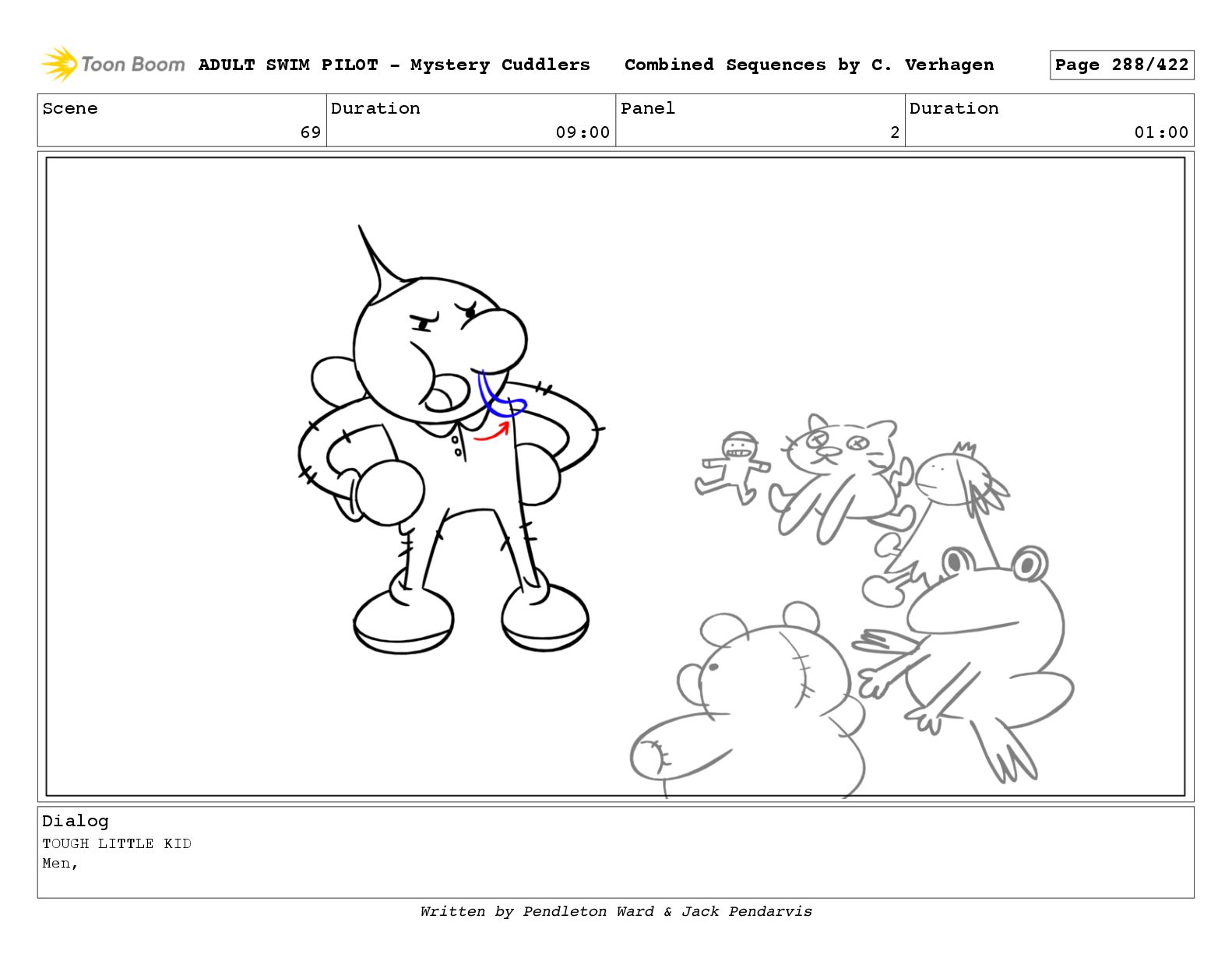Click the panel number 2
1232x954 pixels.
pos(895,132)
